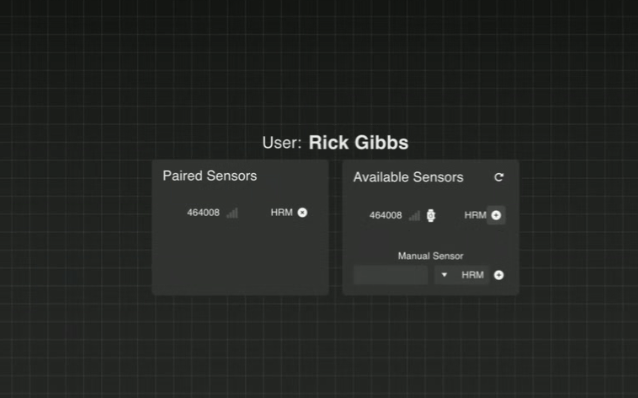
Task: Click the Rick Gibbs user name
Action: (x=358, y=142)
